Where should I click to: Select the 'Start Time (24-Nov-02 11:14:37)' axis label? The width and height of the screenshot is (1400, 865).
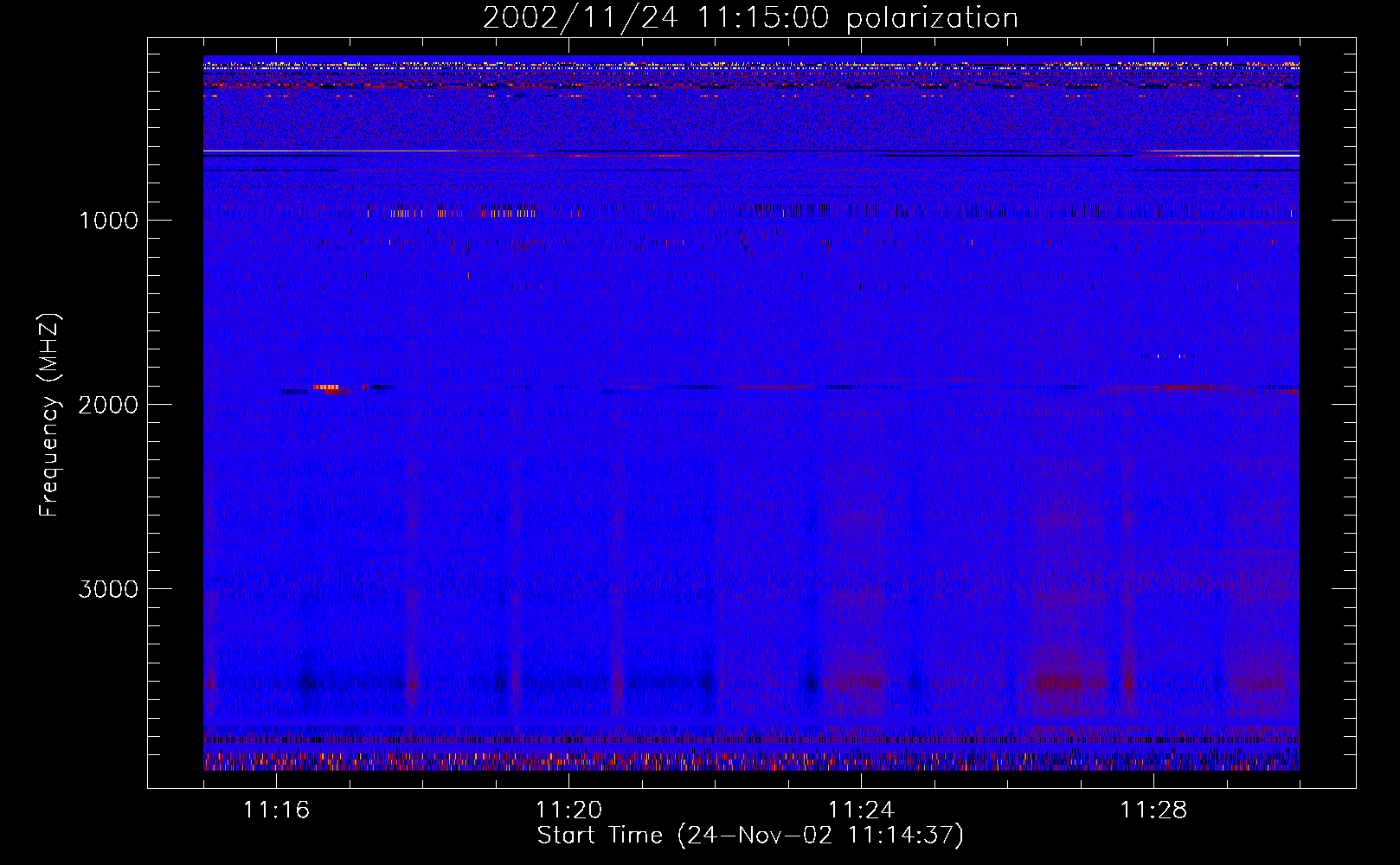(750, 836)
